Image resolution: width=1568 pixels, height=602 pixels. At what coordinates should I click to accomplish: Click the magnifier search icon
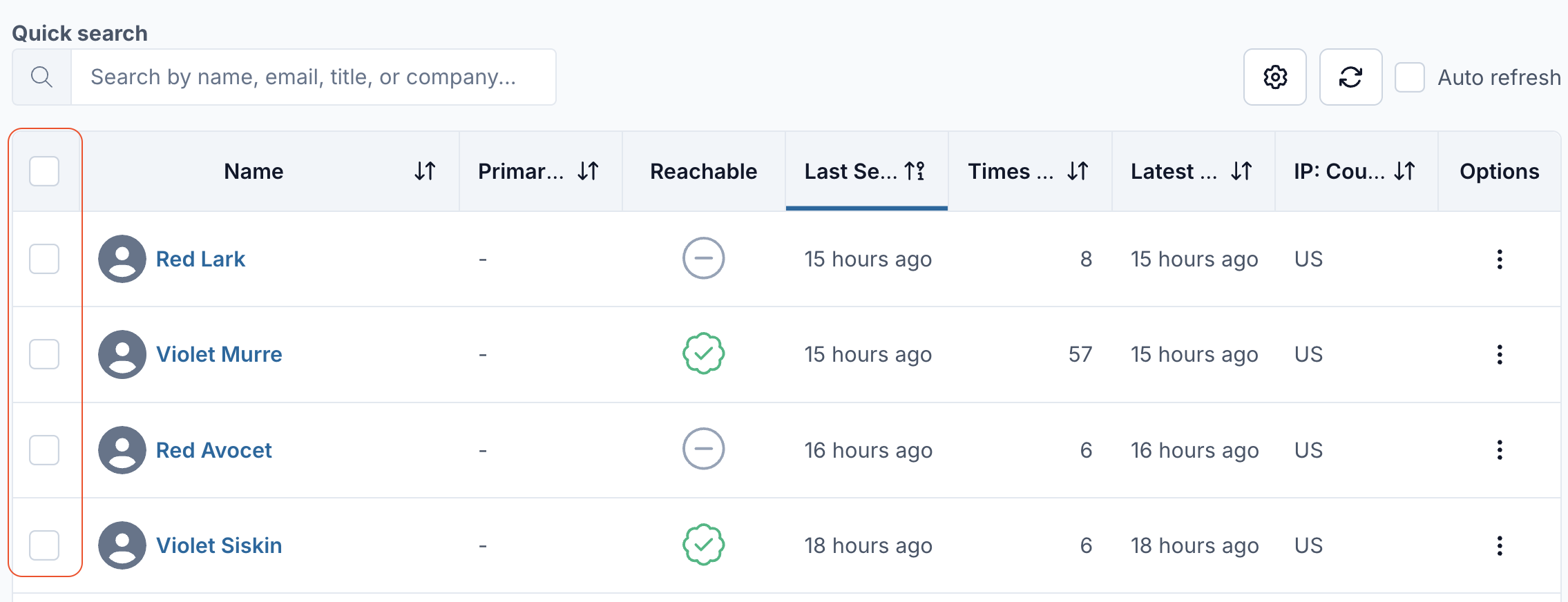42,77
